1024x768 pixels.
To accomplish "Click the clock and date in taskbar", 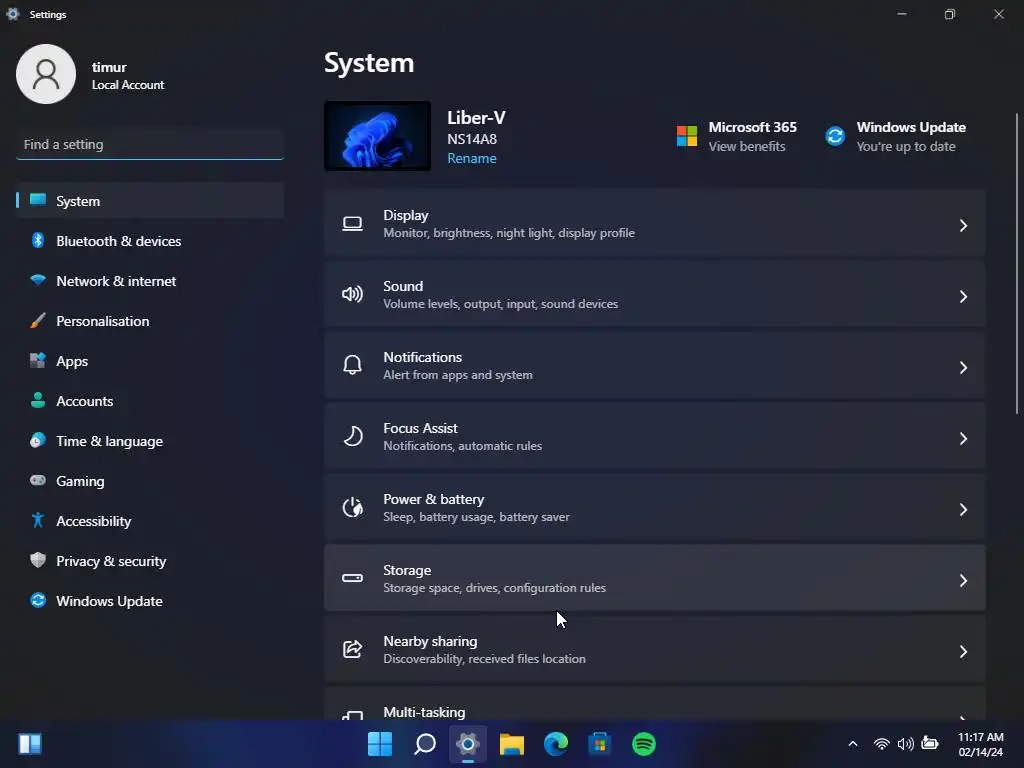I will 980,744.
